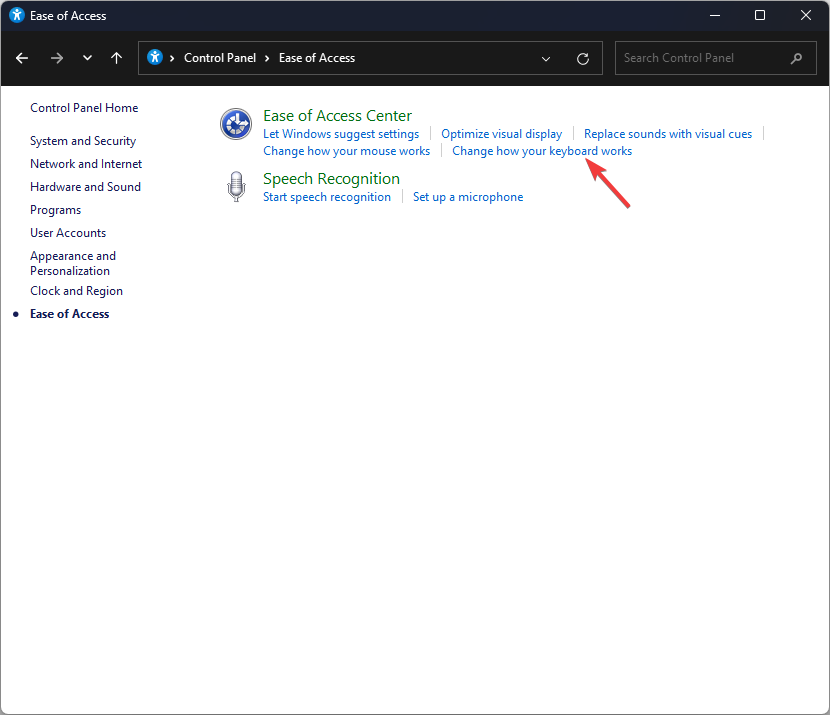Open Change how your keyboard works

(542, 151)
